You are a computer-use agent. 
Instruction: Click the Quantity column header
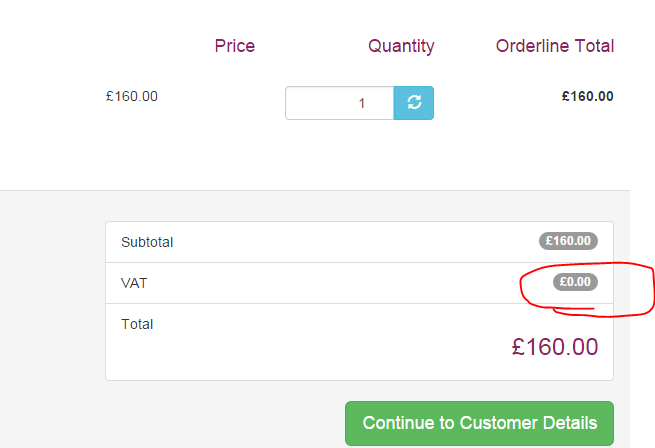click(401, 47)
